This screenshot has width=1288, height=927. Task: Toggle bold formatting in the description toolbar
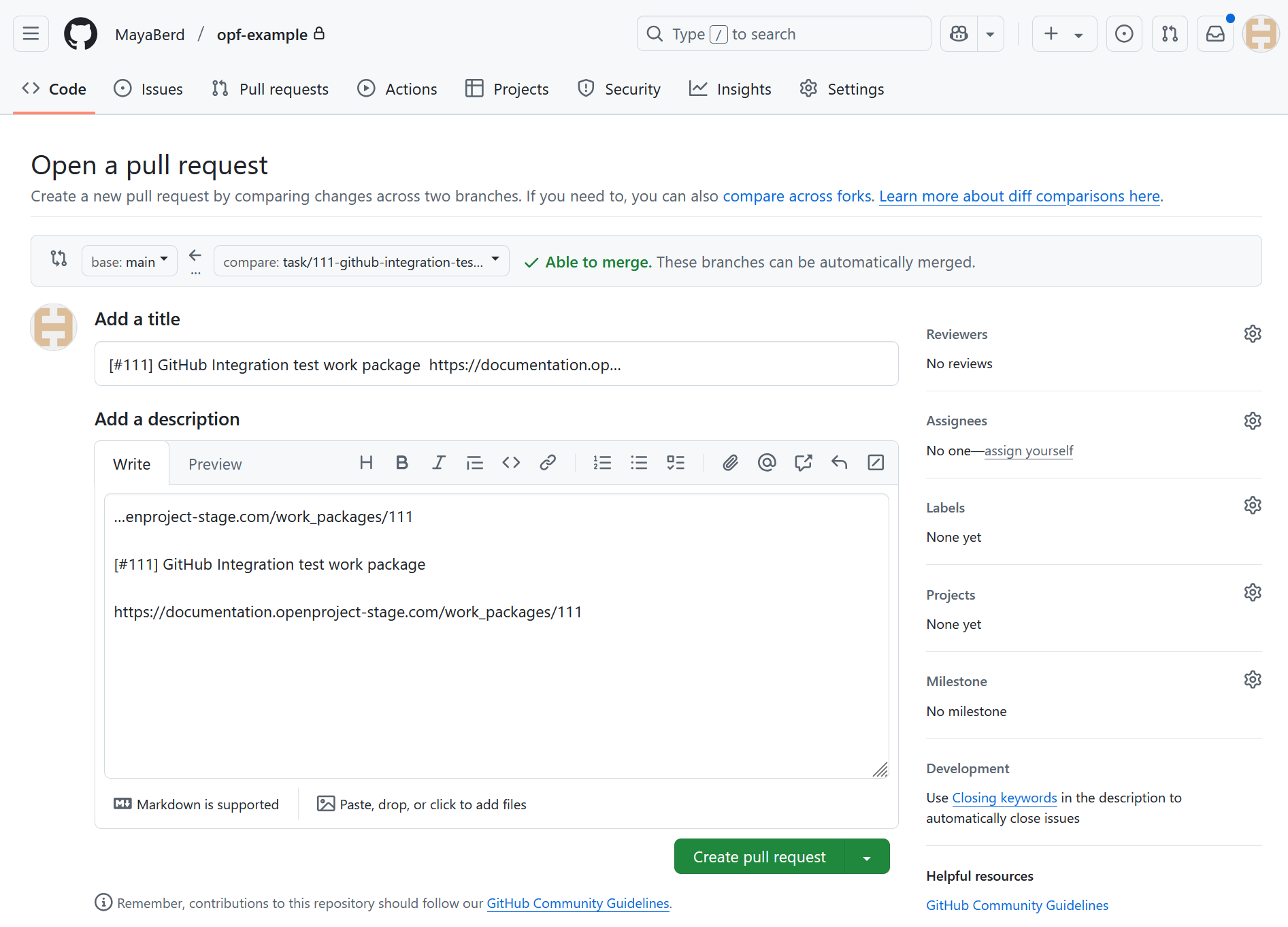pyautogui.click(x=402, y=462)
